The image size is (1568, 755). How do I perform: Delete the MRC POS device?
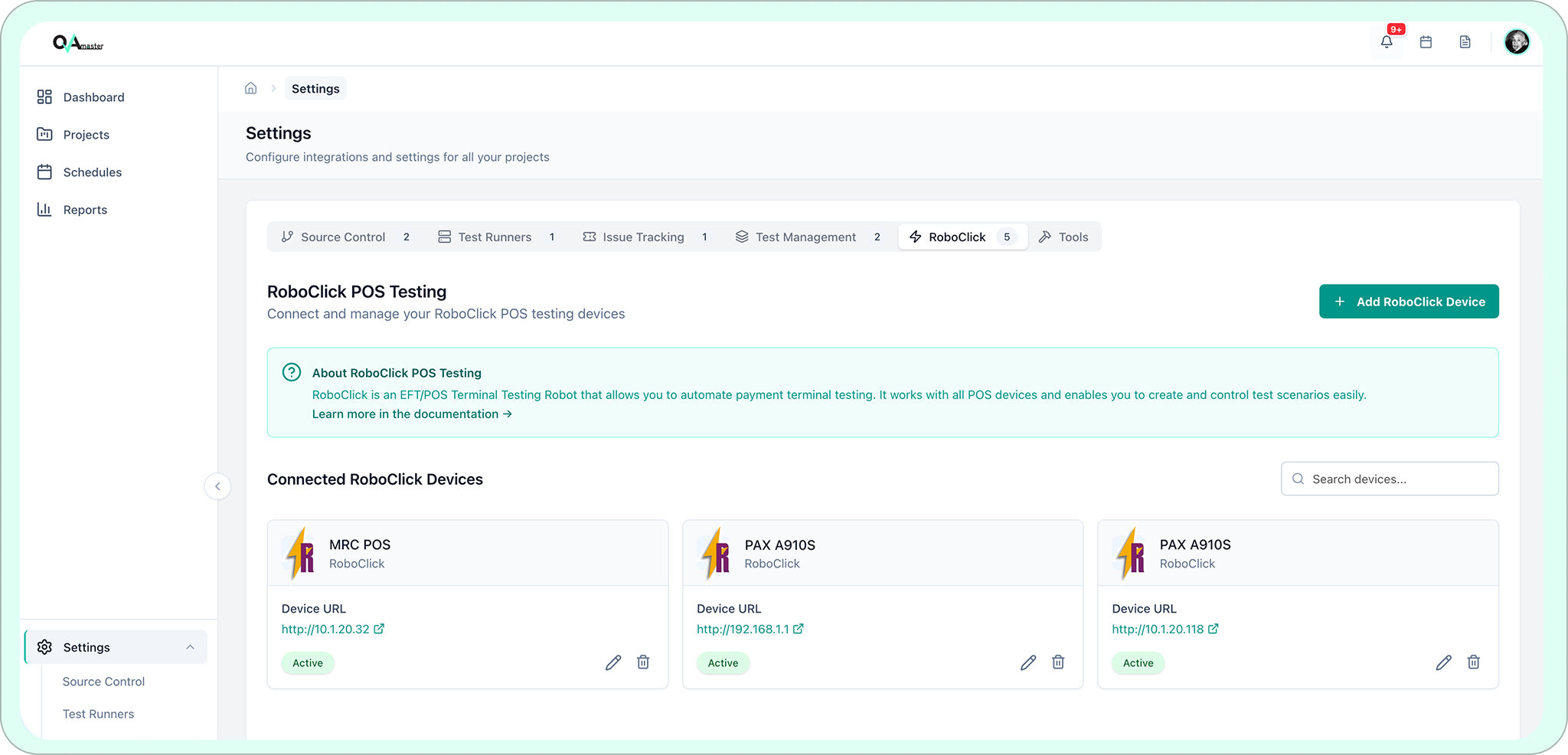[x=643, y=662]
